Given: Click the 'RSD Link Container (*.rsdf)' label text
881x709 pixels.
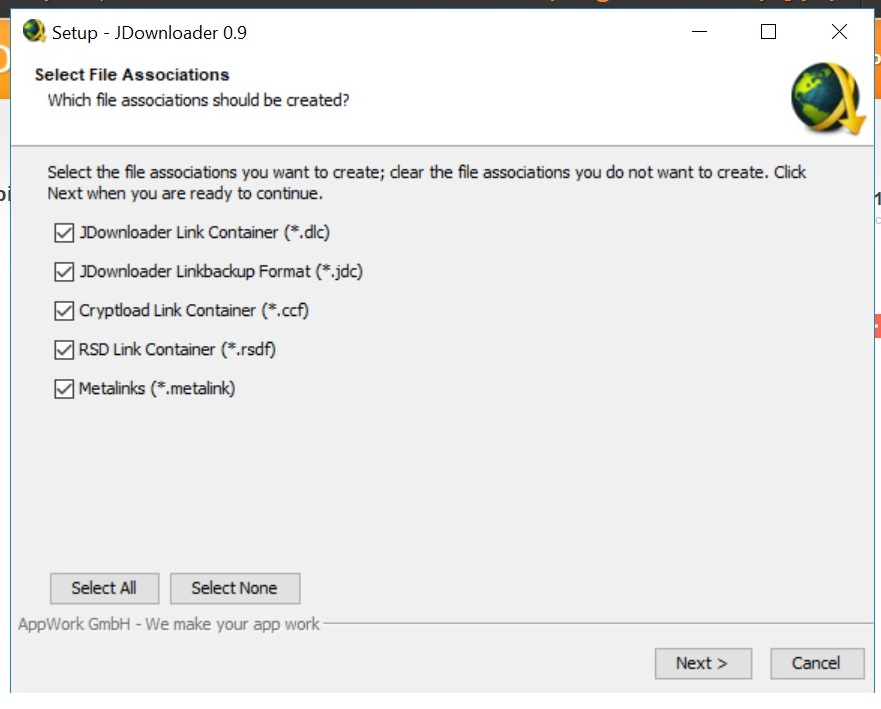Looking at the screenshot, I should point(177,349).
